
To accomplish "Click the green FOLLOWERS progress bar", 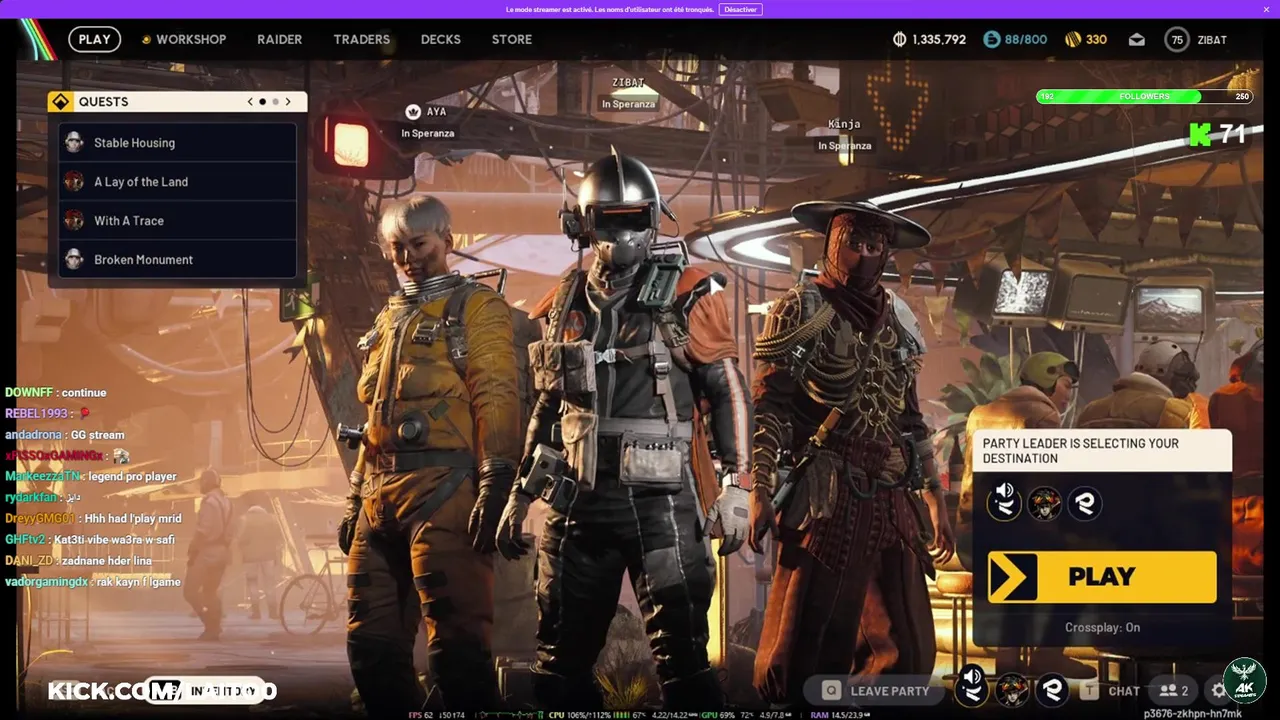I will (1143, 97).
